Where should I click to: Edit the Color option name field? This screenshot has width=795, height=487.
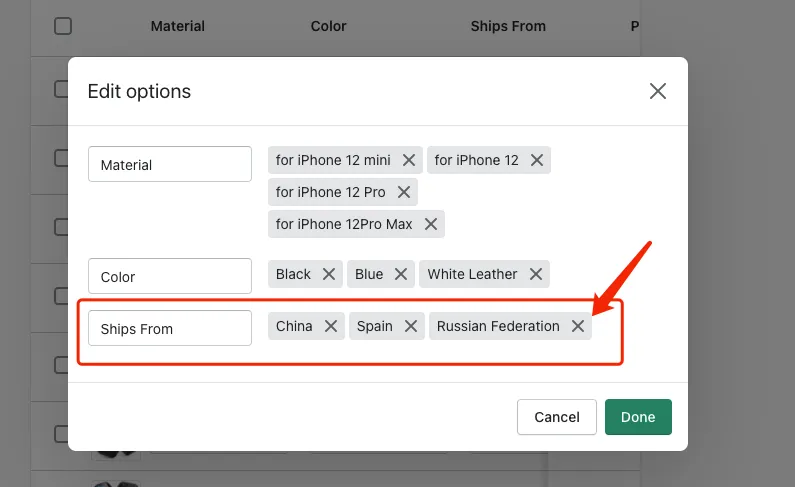click(170, 276)
